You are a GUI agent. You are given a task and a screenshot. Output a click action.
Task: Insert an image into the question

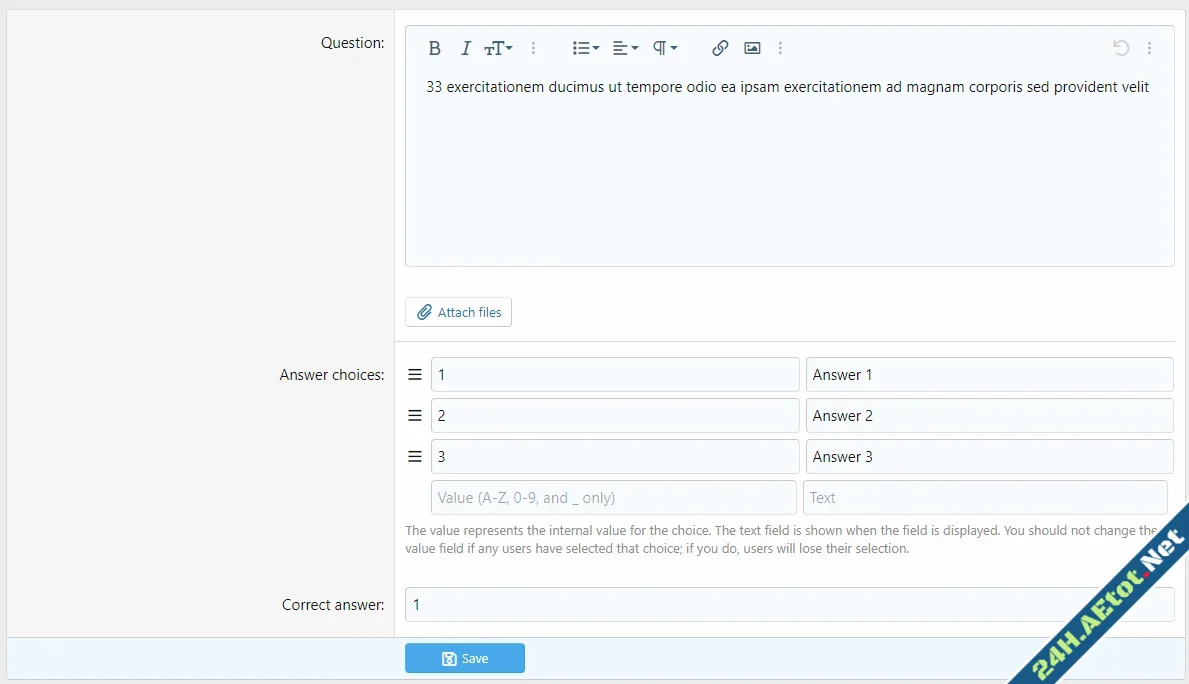click(751, 47)
